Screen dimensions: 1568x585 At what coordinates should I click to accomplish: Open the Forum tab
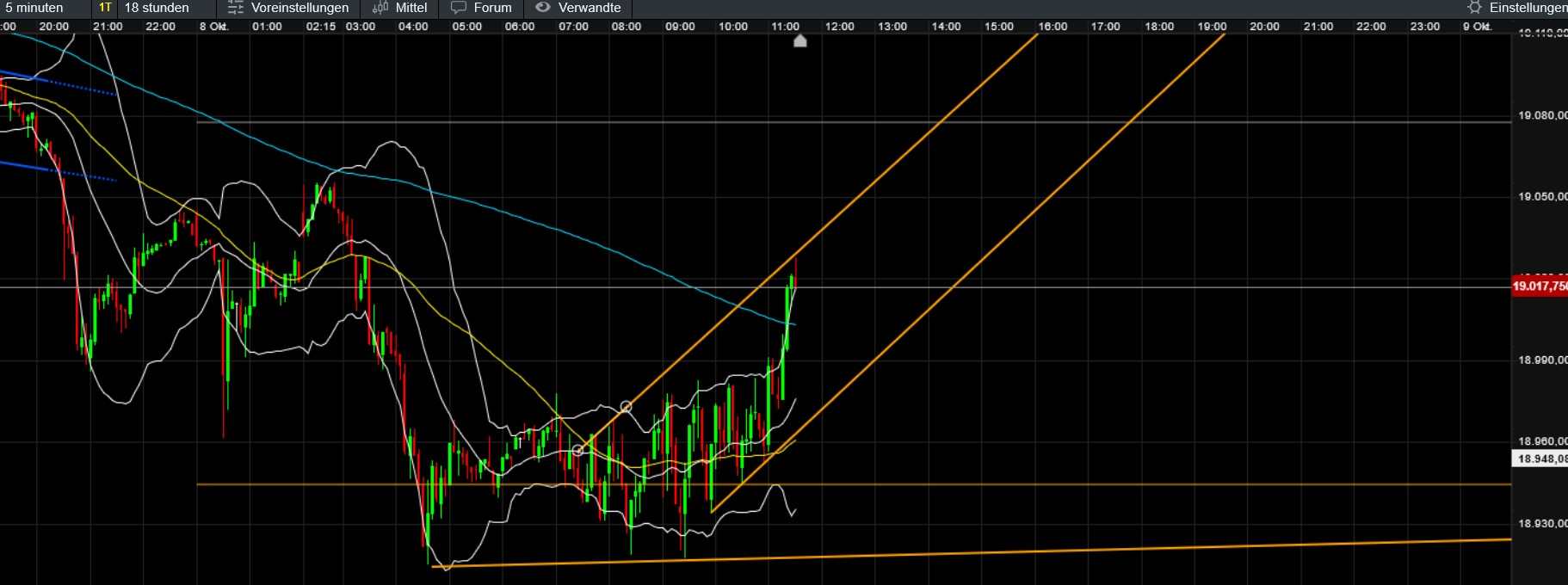(481, 8)
